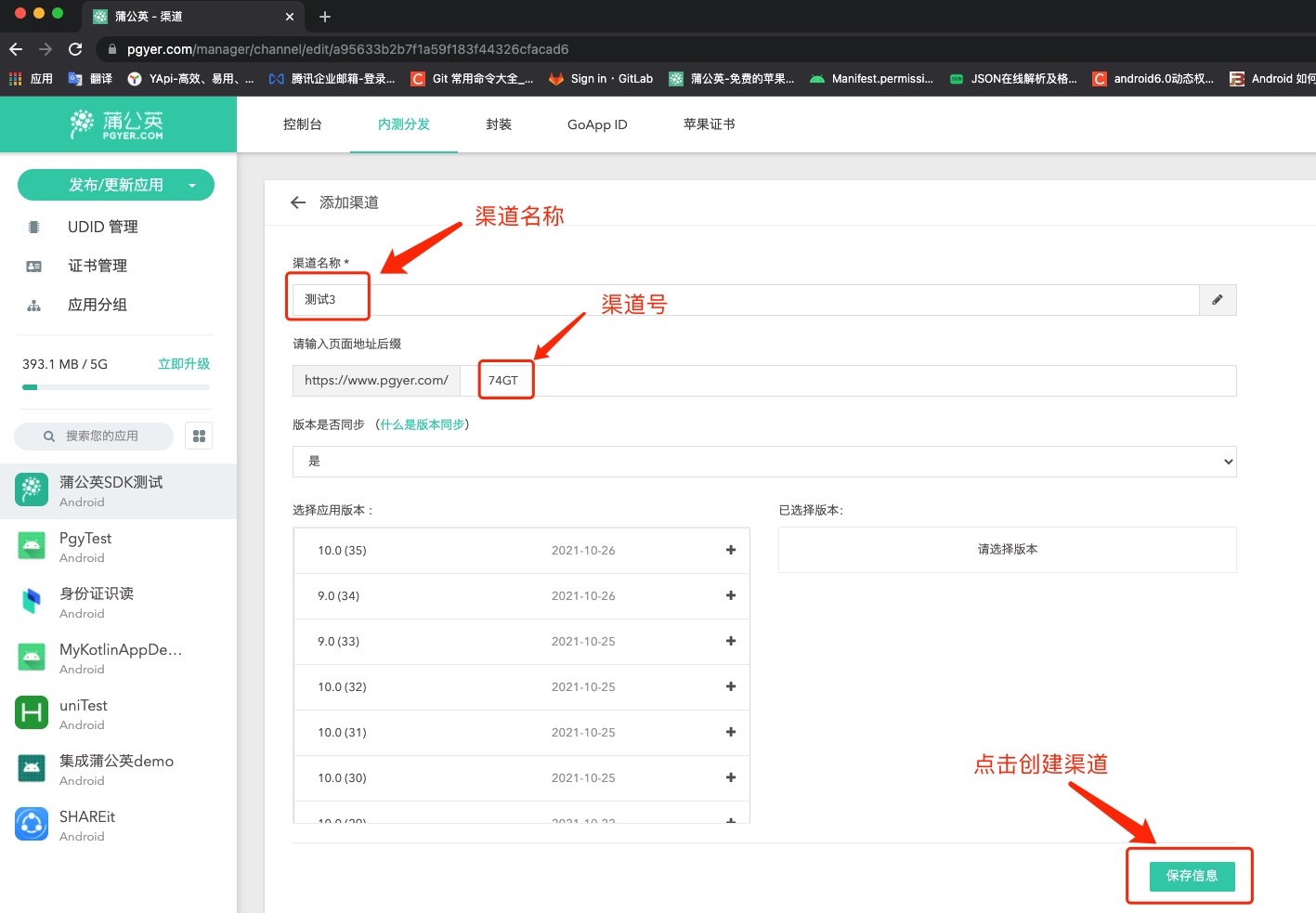Image resolution: width=1316 pixels, height=913 pixels.
Task: Click the storage usage progress bar
Action: point(116,387)
